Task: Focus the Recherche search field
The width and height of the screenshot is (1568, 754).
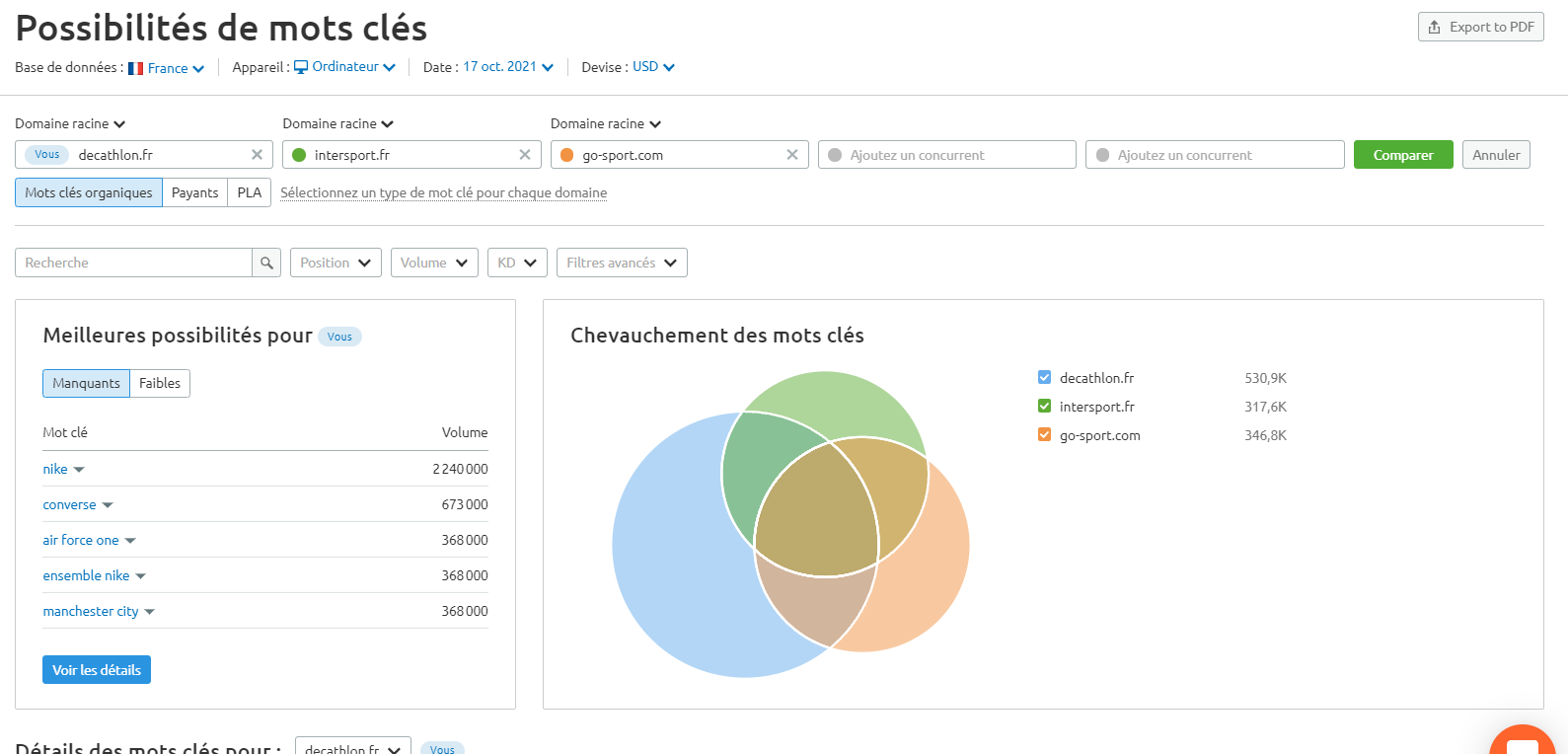Action: (133, 263)
